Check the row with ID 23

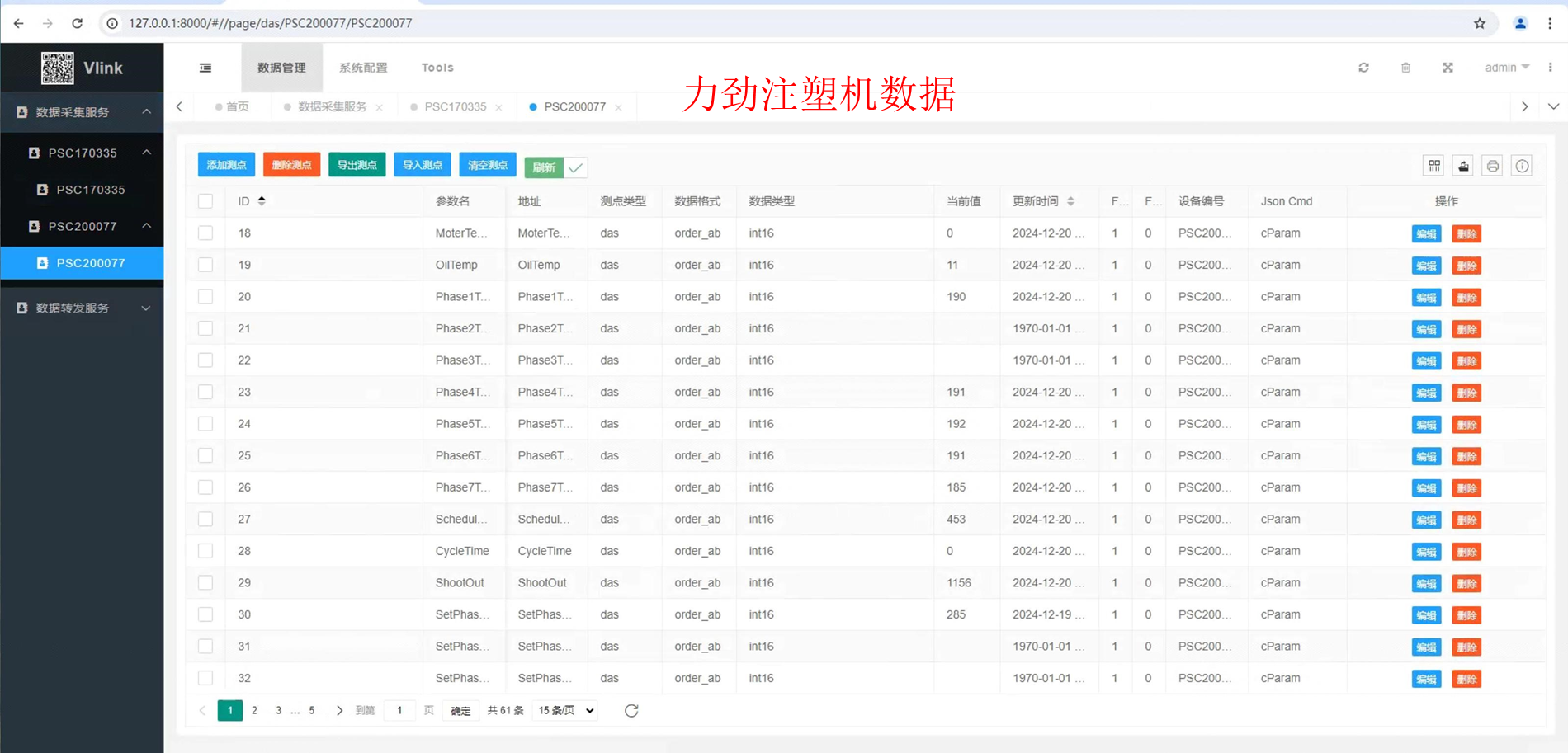coord(205,392)
